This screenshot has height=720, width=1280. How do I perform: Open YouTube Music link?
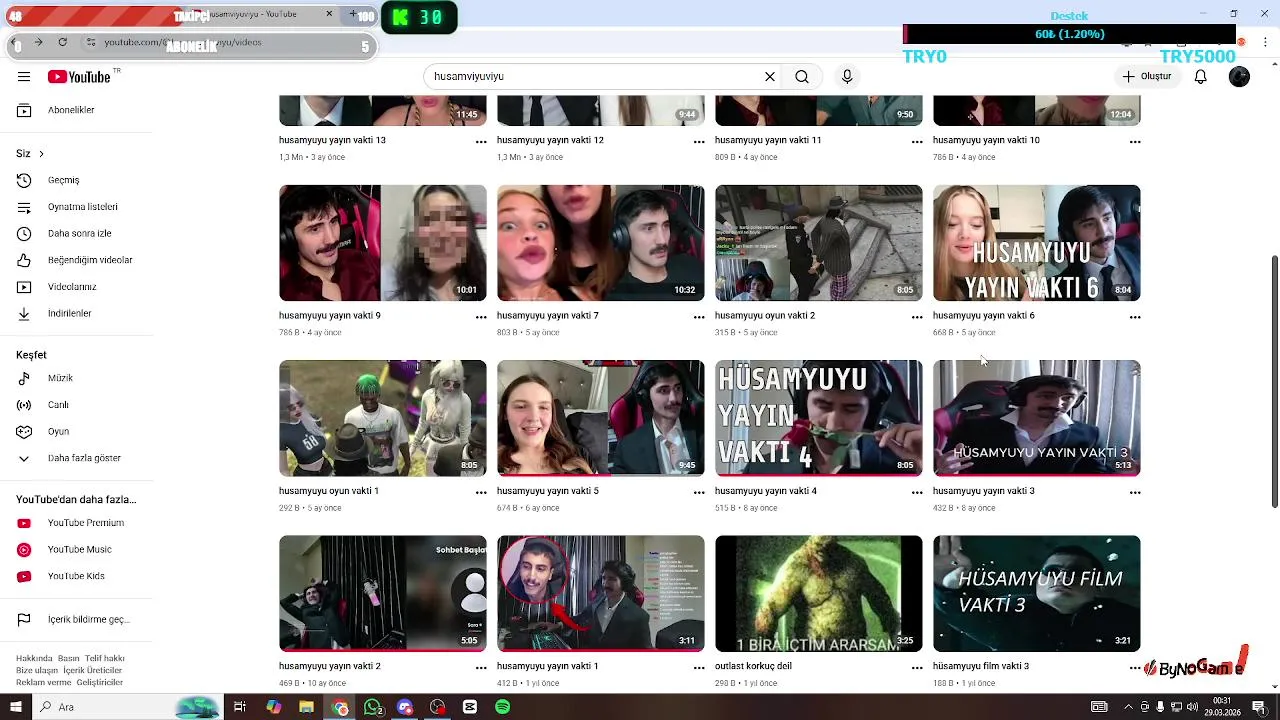(80, 550)
